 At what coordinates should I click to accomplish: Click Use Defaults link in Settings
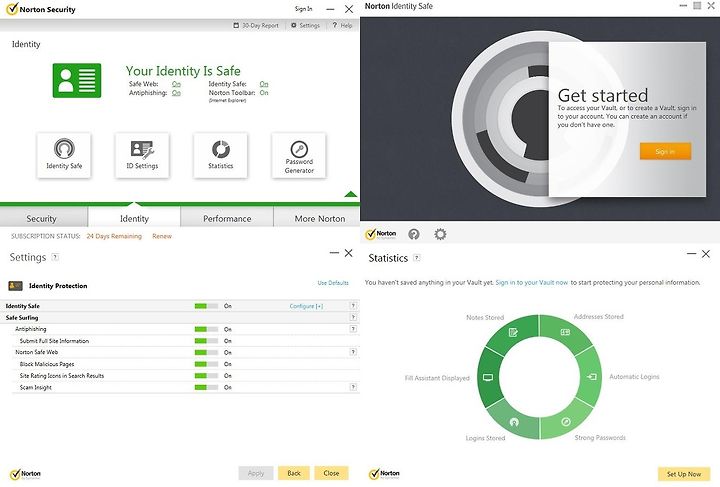pyautogui.click(x=333, y=283)
